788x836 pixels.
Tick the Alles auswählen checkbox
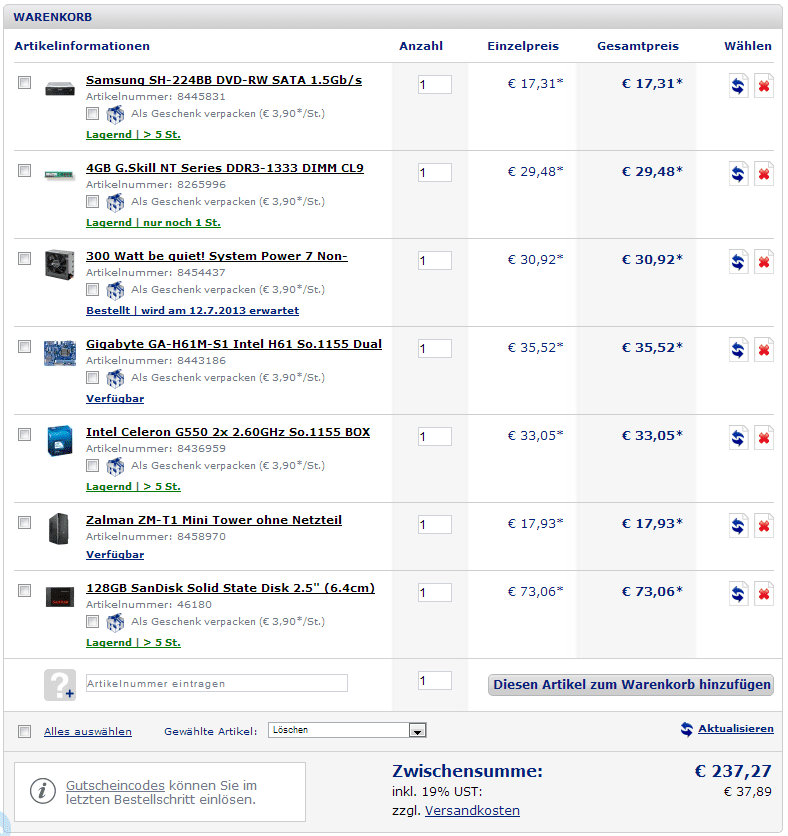(25, 731)
